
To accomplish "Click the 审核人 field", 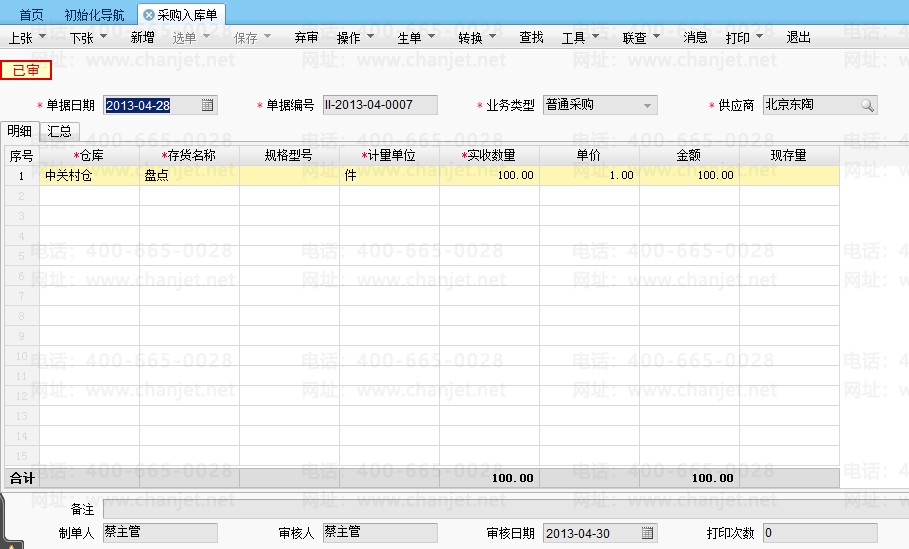I will (x=380, y=532).
